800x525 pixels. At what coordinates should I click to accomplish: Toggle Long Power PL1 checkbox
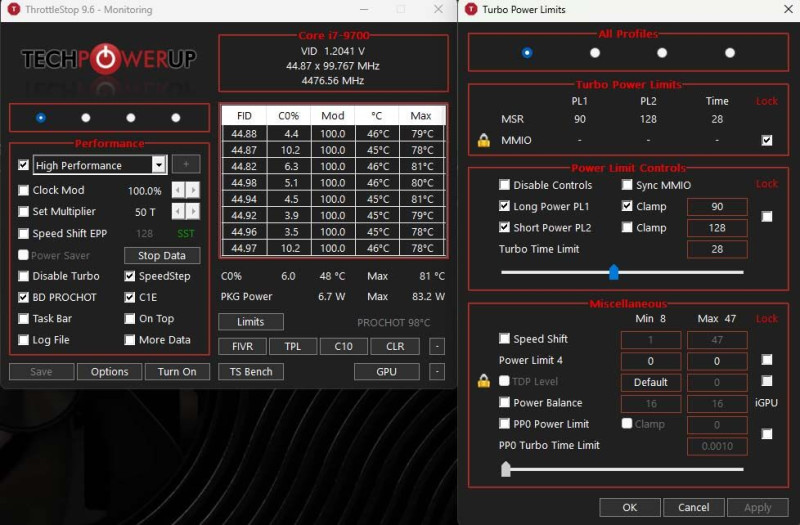(504, 206)
